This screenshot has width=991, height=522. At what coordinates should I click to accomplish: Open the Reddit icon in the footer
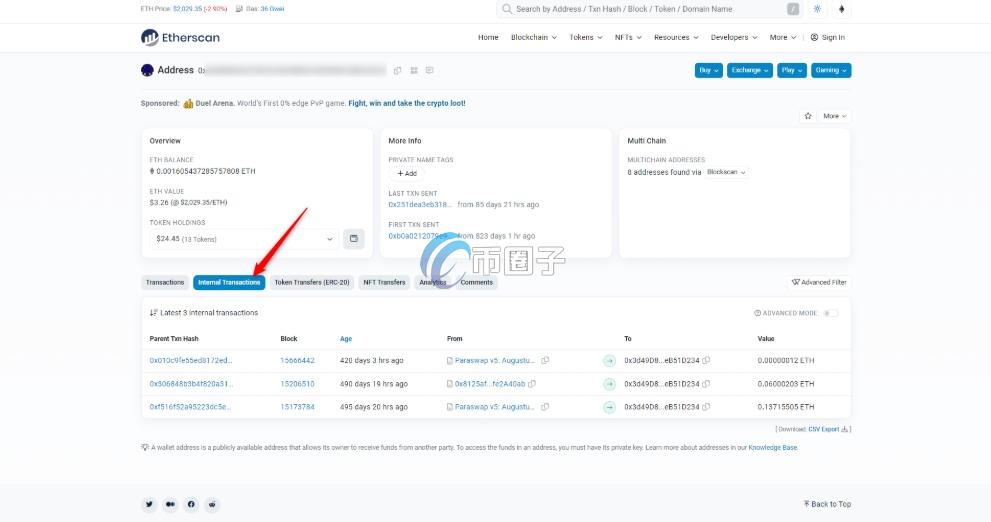tap(212, 504)
